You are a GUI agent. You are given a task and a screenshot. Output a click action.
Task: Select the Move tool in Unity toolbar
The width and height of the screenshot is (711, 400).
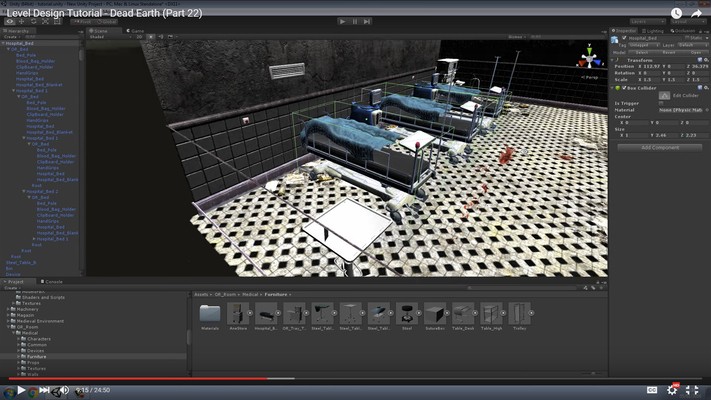pos(21,20)
